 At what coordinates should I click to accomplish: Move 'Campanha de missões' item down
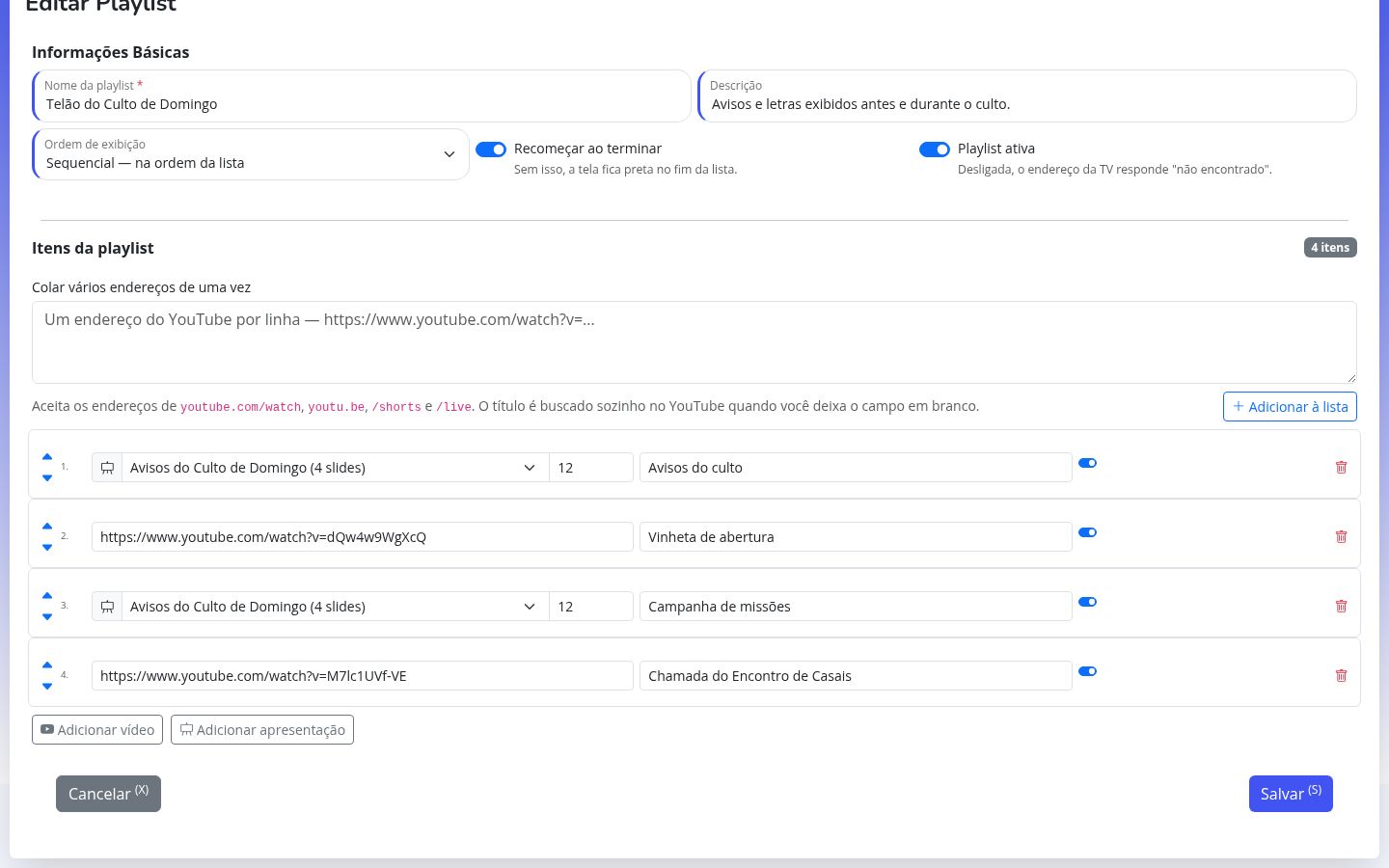47,616
